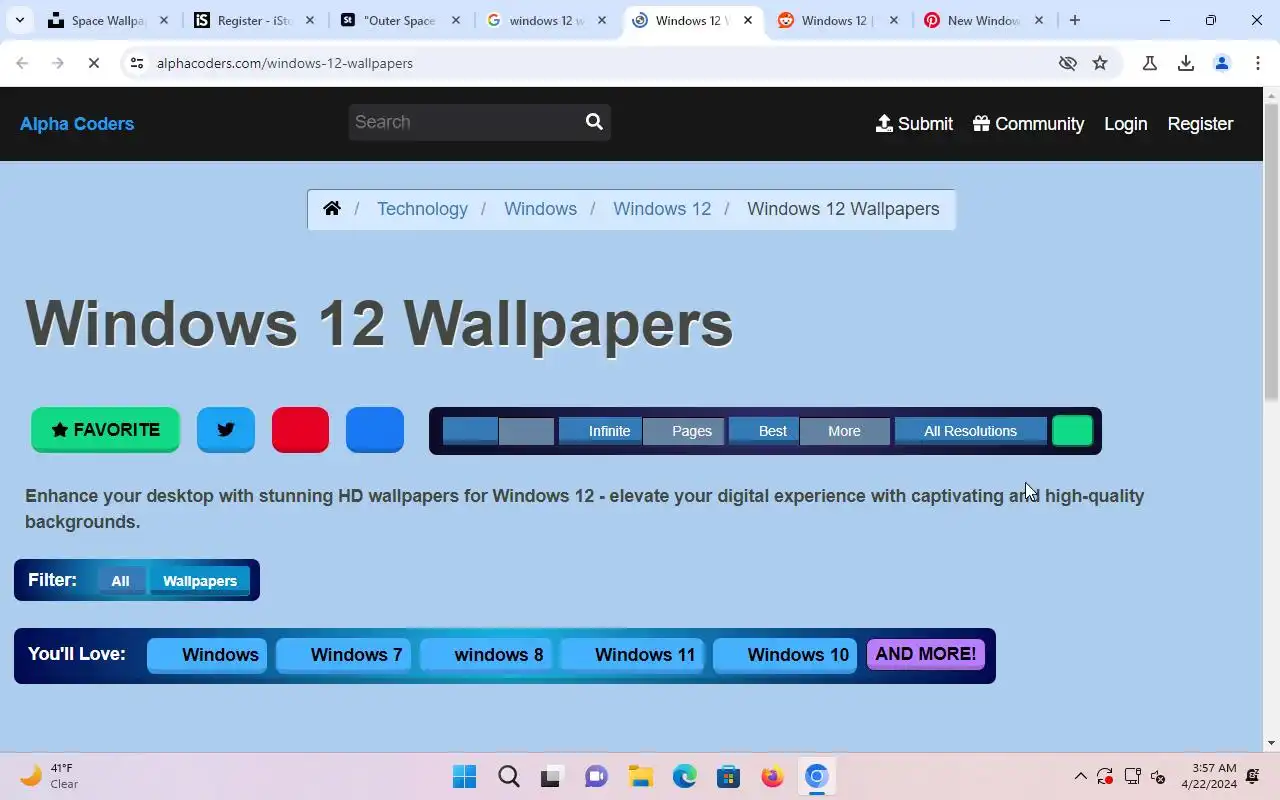Switch to Infinite scrolling mode
Screen dimensions: 1280x800
pyautogui.click(x=600, y=431)
